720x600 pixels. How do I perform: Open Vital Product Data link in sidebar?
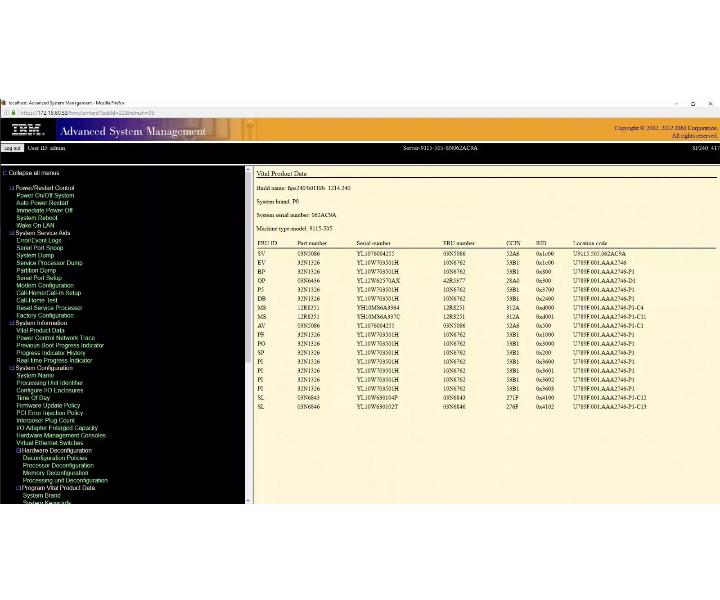40,331
